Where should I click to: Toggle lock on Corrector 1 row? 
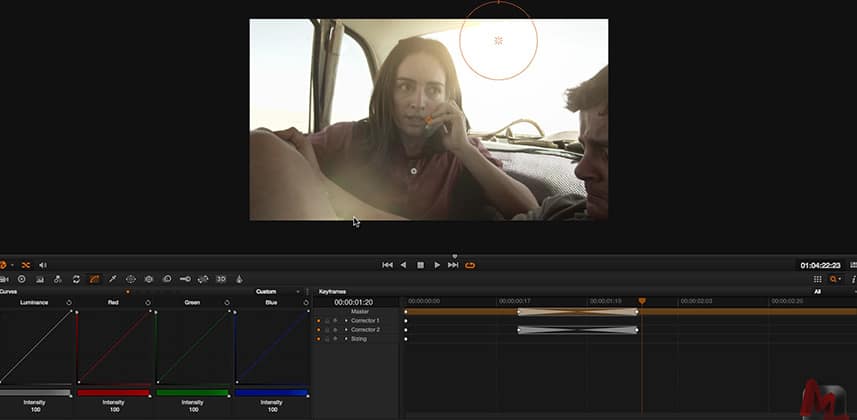click(x=327, y=321)
